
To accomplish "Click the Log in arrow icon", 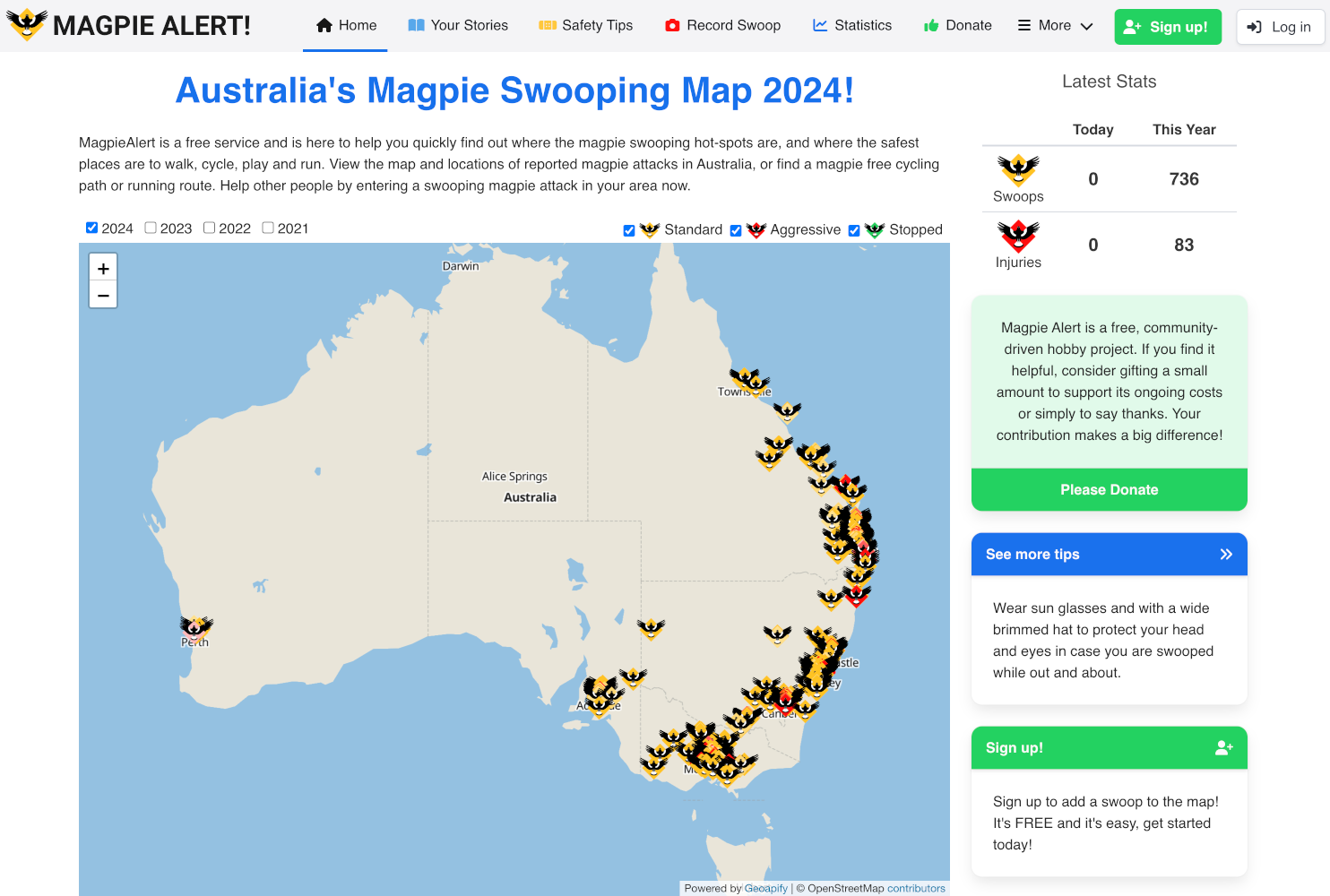I will coord(1255,27).
